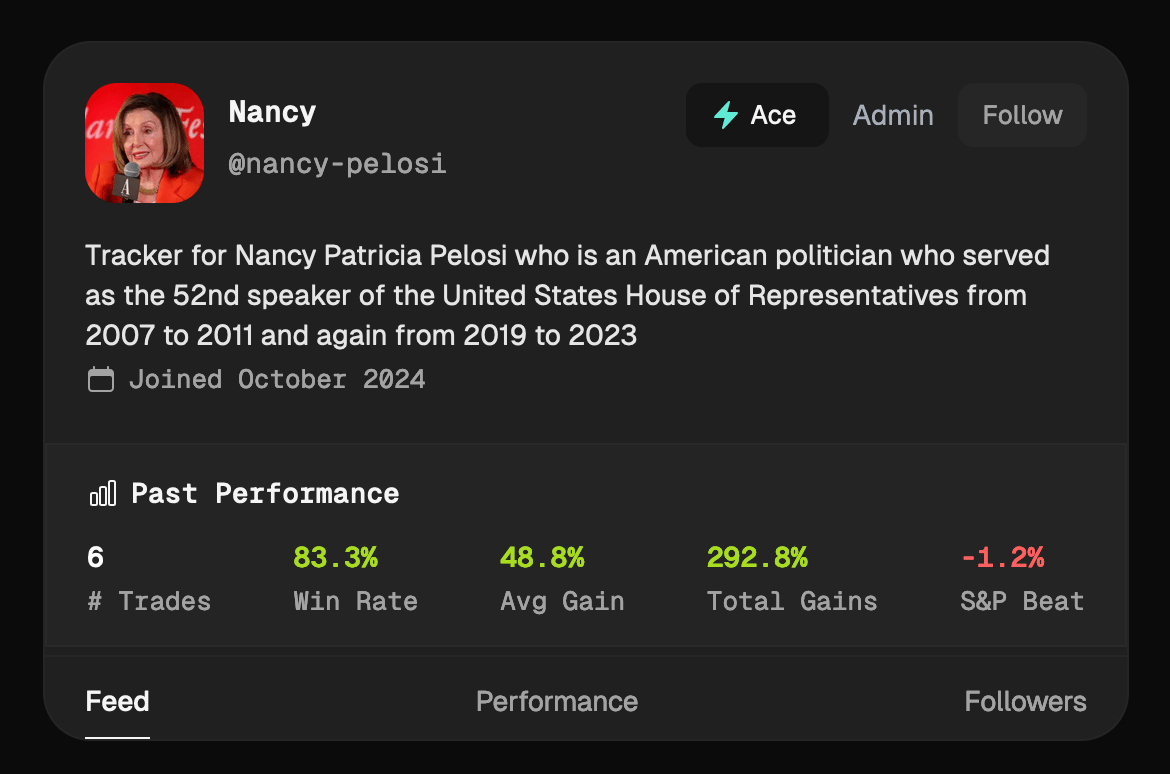
Task: Click the number 6 above # Trades
Action: coord(96,558)
